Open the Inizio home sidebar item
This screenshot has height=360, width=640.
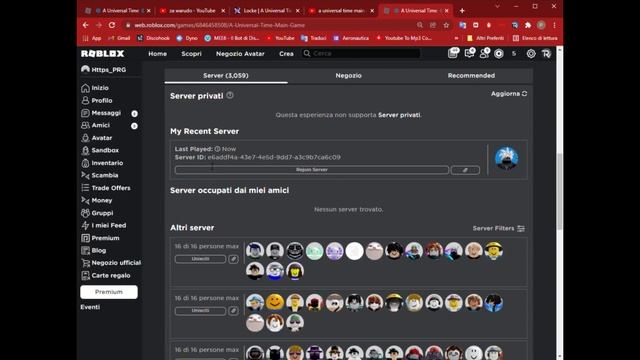pyautogui.click(x=95, y=88)
